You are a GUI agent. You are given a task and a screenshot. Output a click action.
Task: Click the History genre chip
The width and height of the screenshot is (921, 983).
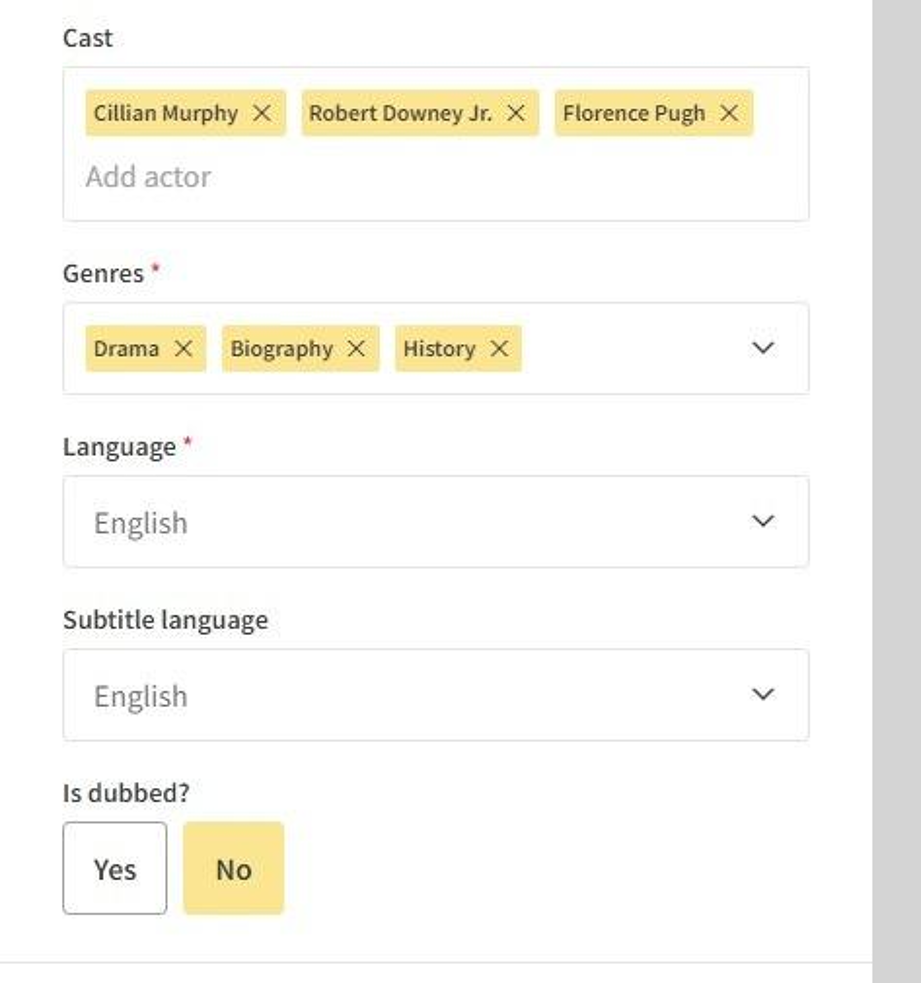click(439, 348)
